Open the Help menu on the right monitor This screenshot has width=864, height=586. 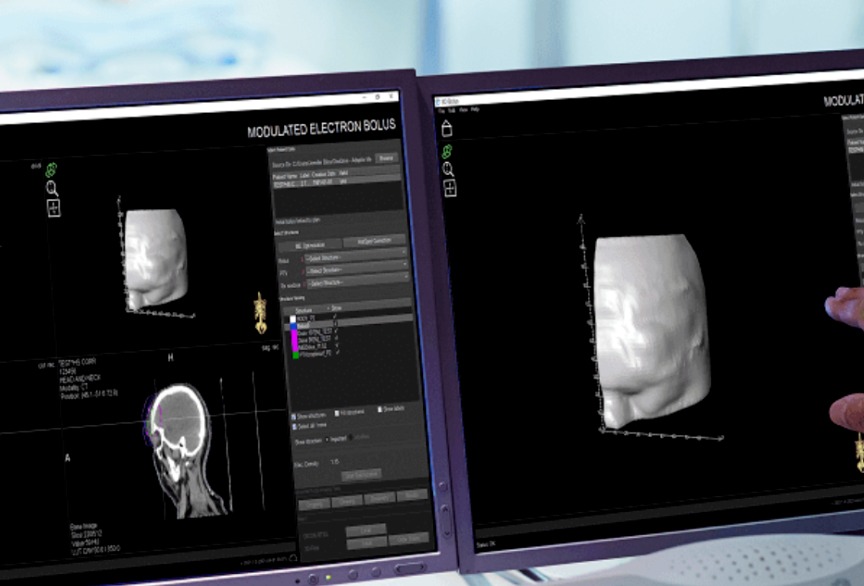coord(475,109)
